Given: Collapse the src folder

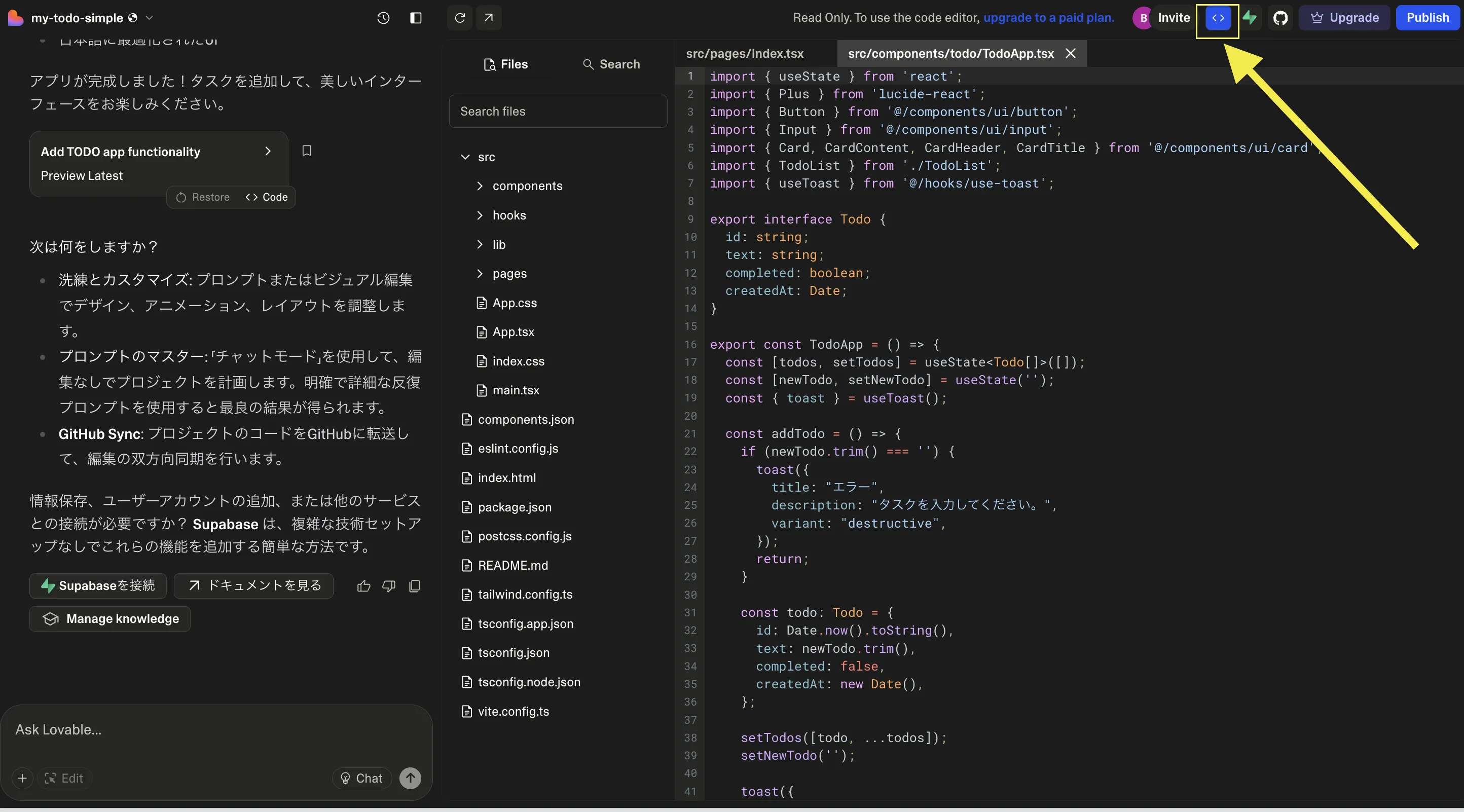Looking at the screenshot, I should click(465, 157).
